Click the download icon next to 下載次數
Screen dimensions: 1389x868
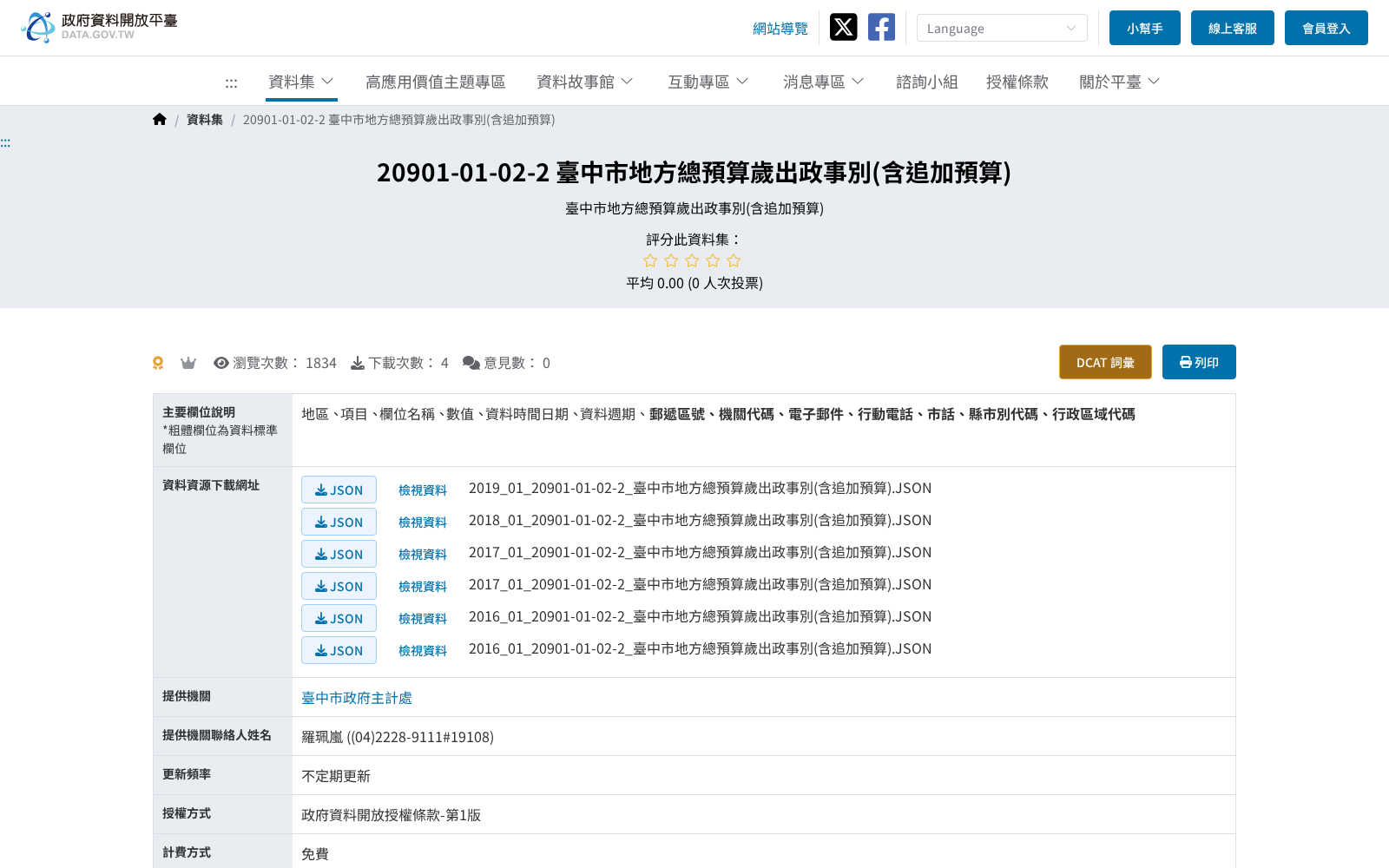tap(358, 363)
